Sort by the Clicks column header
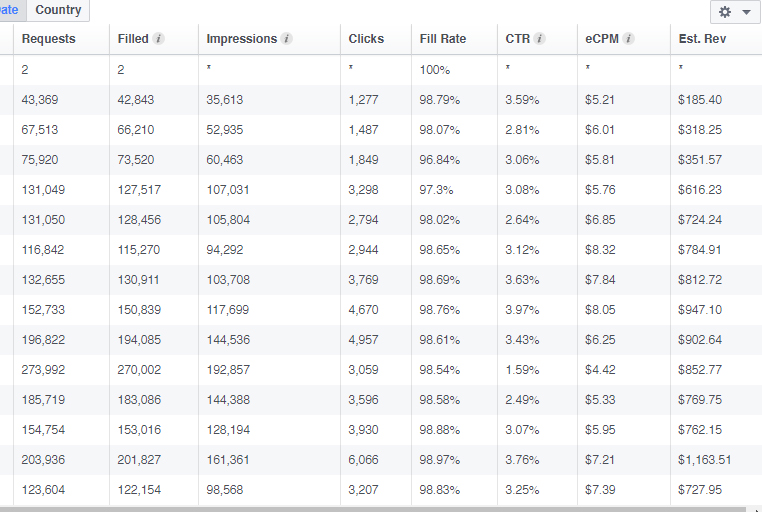Image resolution: width=762 pixels, height=512 pixels. [x=366, y=39]
